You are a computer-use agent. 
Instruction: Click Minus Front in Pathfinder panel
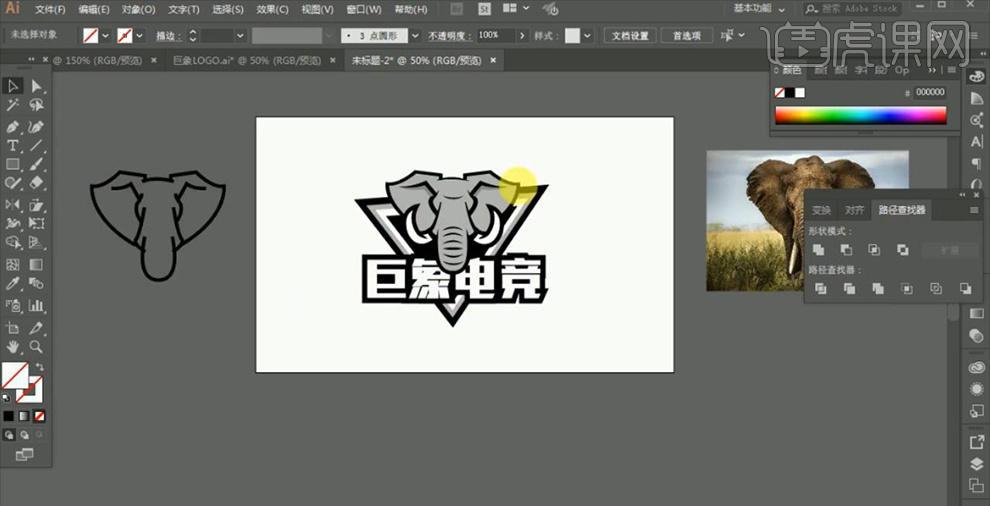click(846, 250)
